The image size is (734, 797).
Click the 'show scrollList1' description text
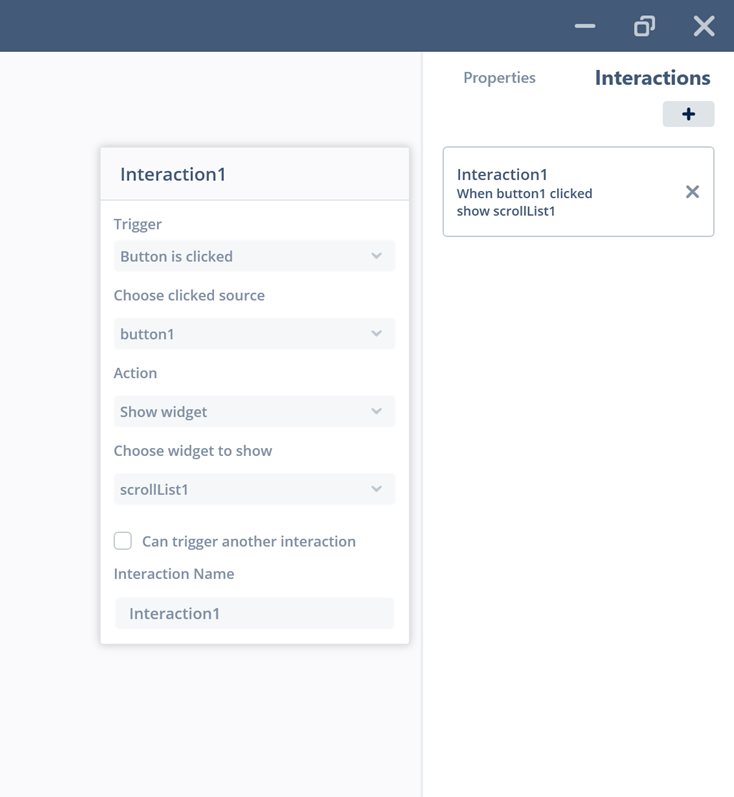pos(506,211)
